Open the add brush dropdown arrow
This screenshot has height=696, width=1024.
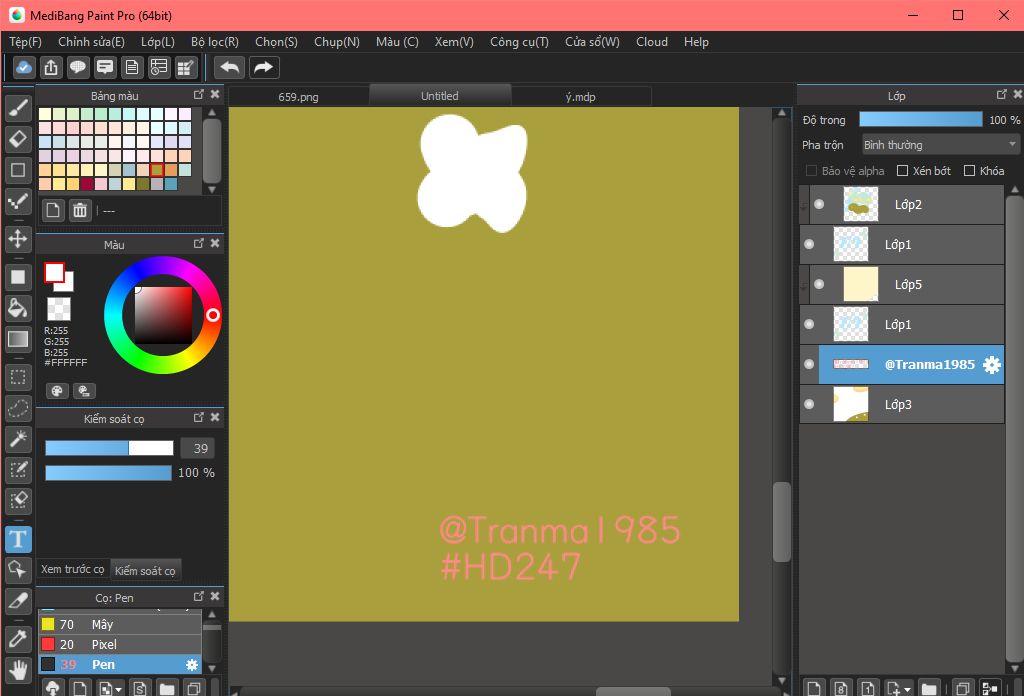[118, 689]
